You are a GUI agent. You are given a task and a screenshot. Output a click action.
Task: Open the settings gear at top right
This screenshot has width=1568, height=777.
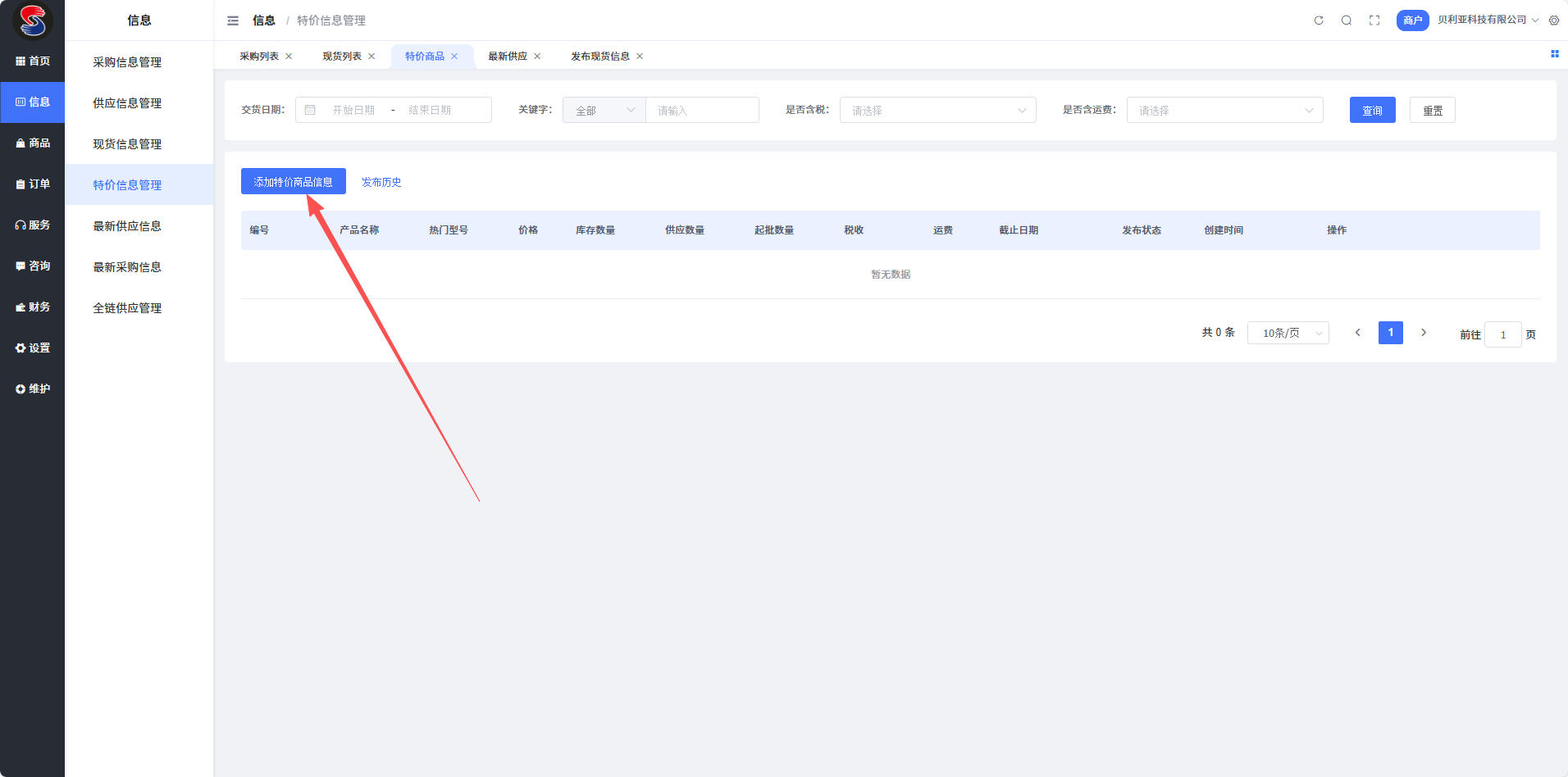(x=1554, y=20)
